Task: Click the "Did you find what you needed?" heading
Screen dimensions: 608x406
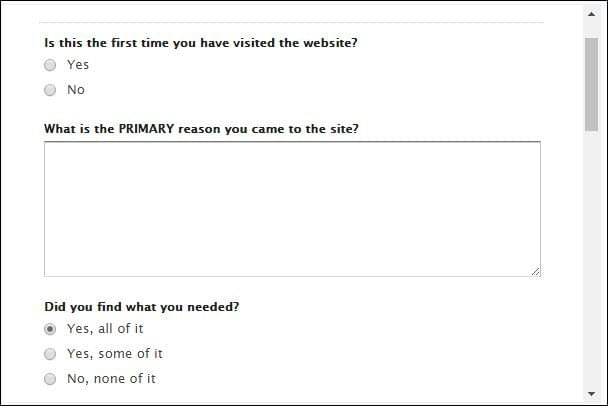Action: (x=142, y=307)
